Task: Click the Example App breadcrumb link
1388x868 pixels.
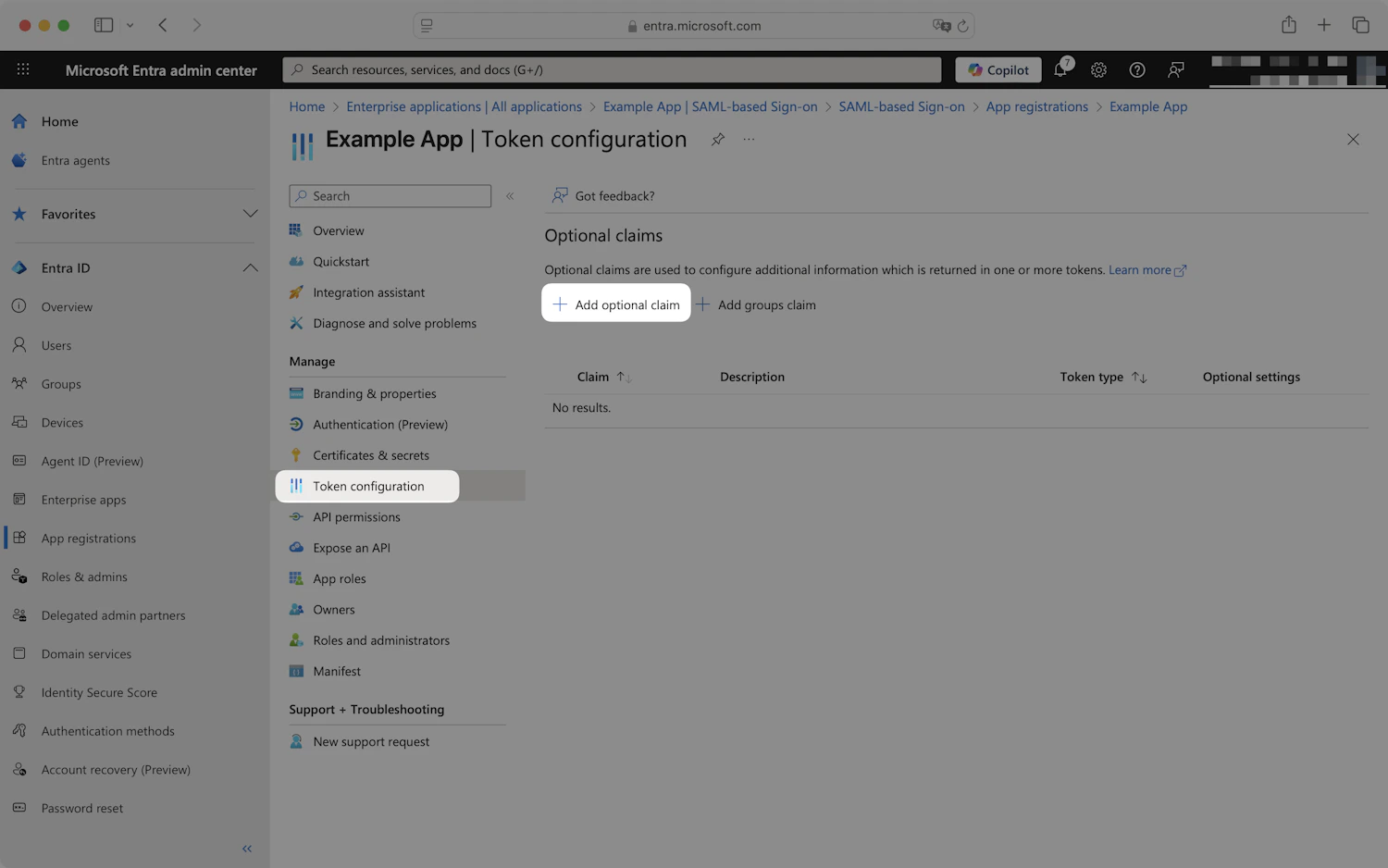Action: point(1148,106)
